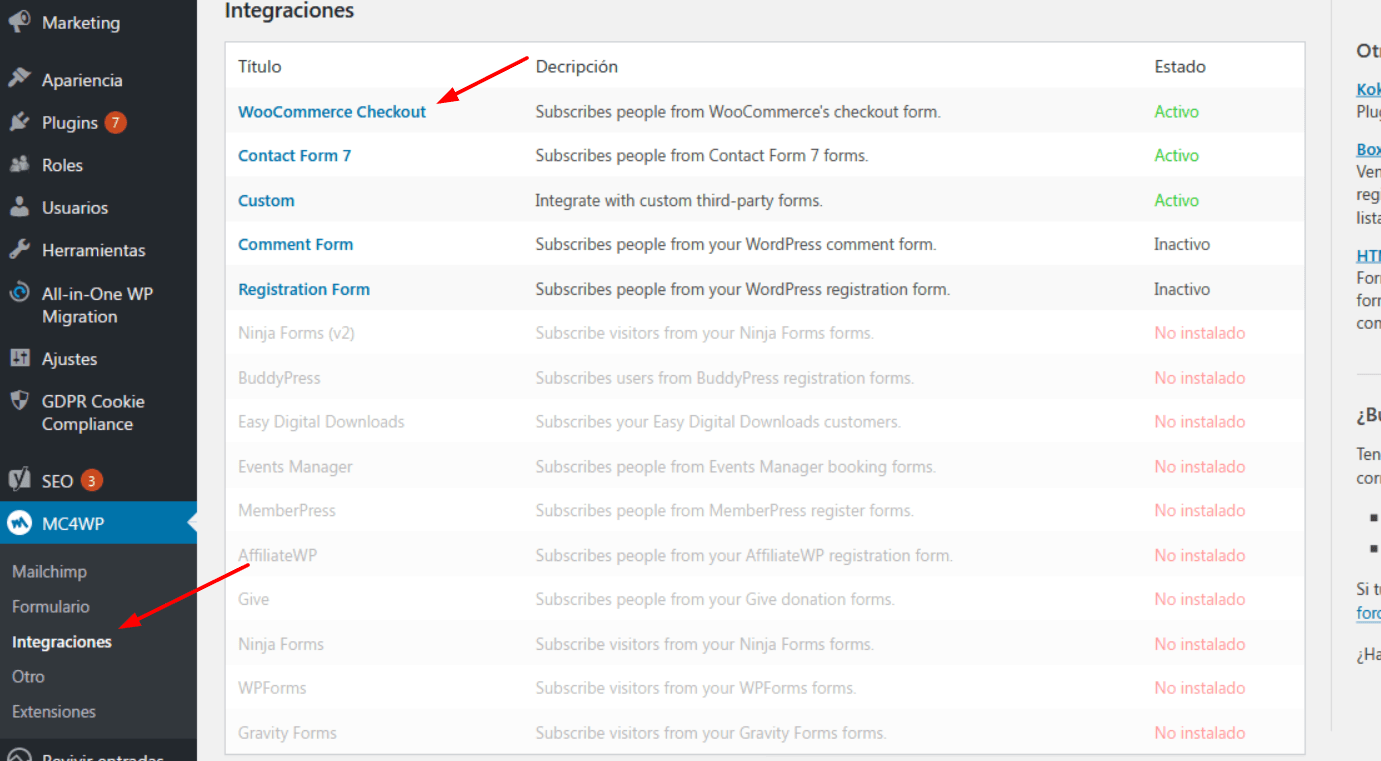This screenshot has width=1381, height=761.
Task: Click the WPForms row title
Action: 272,688
